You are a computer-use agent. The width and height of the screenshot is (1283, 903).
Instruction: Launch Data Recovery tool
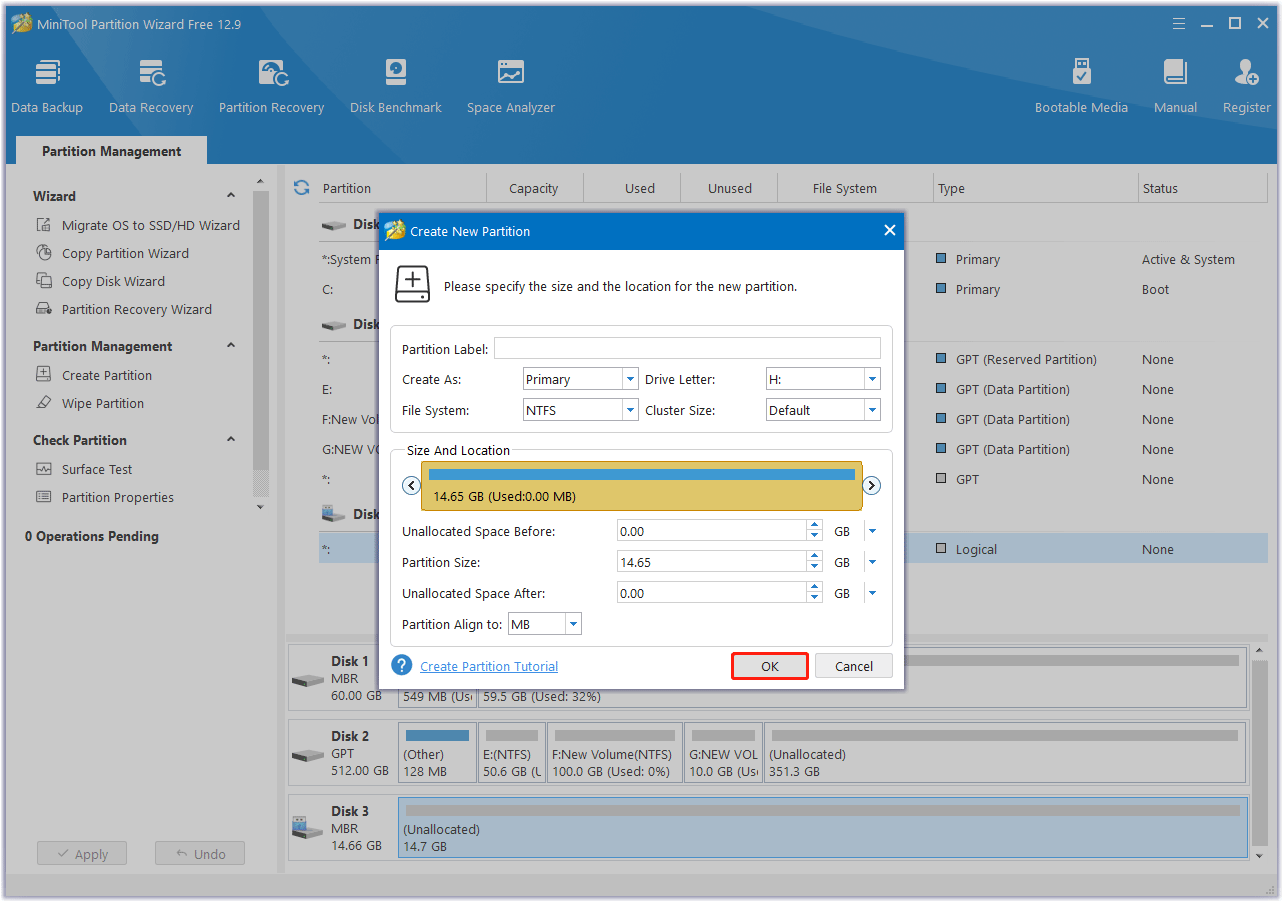click(151, 87)
